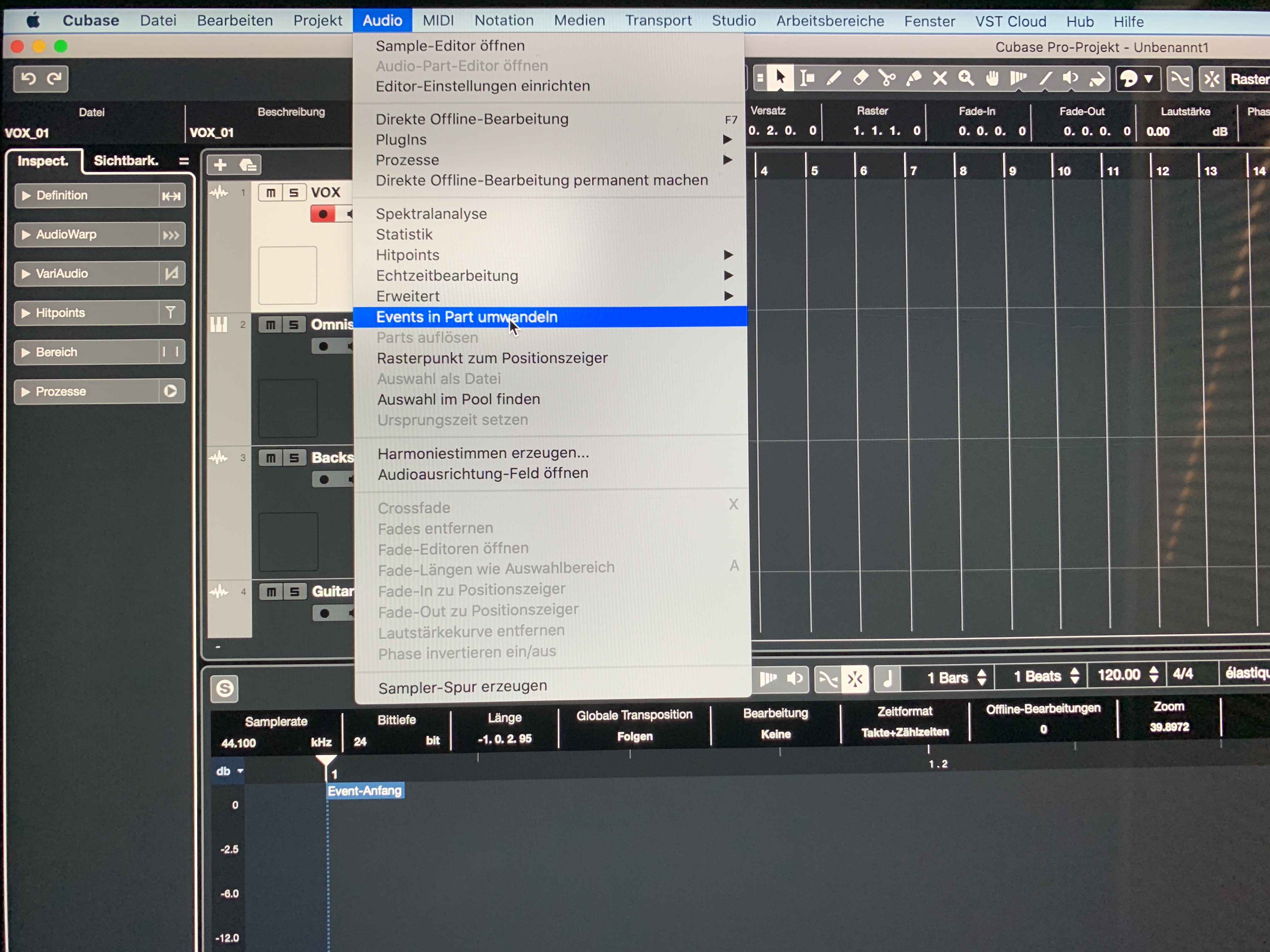Select the Draw pencil tool
The image size is (1270, 952).
(834, 78)
